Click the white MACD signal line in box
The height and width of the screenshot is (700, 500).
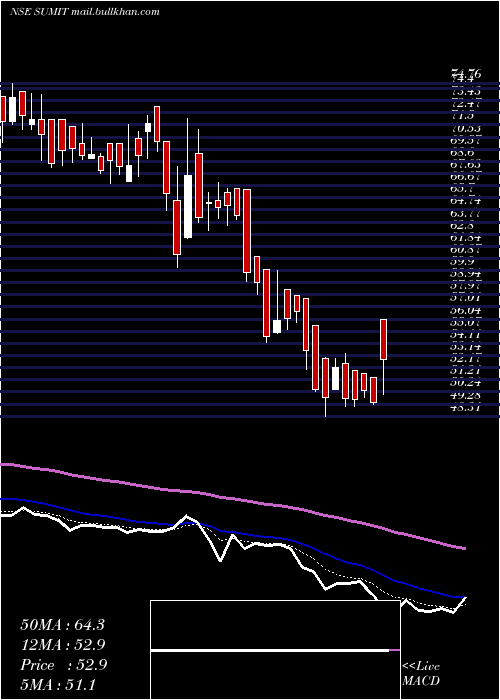point(270,650)
